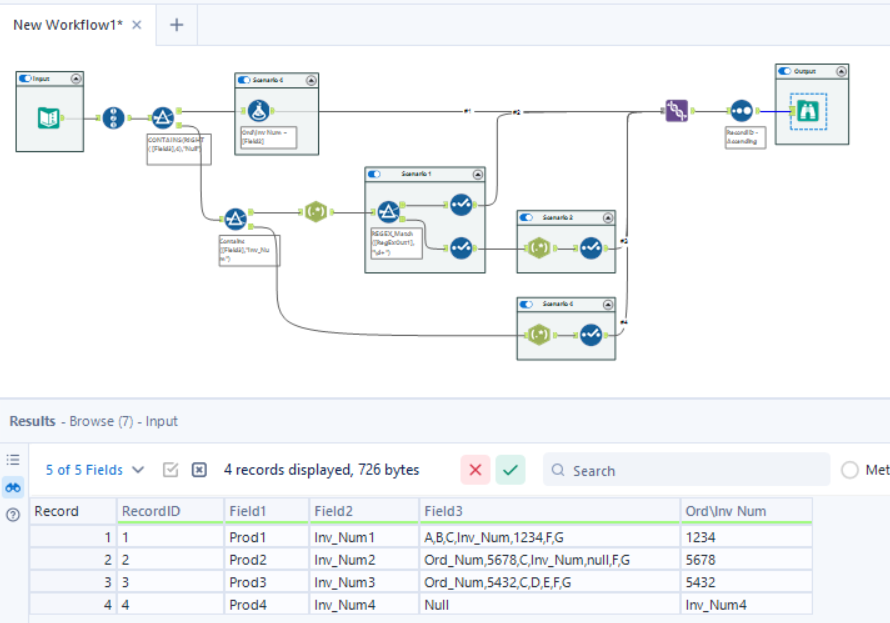Click the CONTAINS(RIGHT annotation box
Viewport: 890px width, 623px height.
(179, 149)
